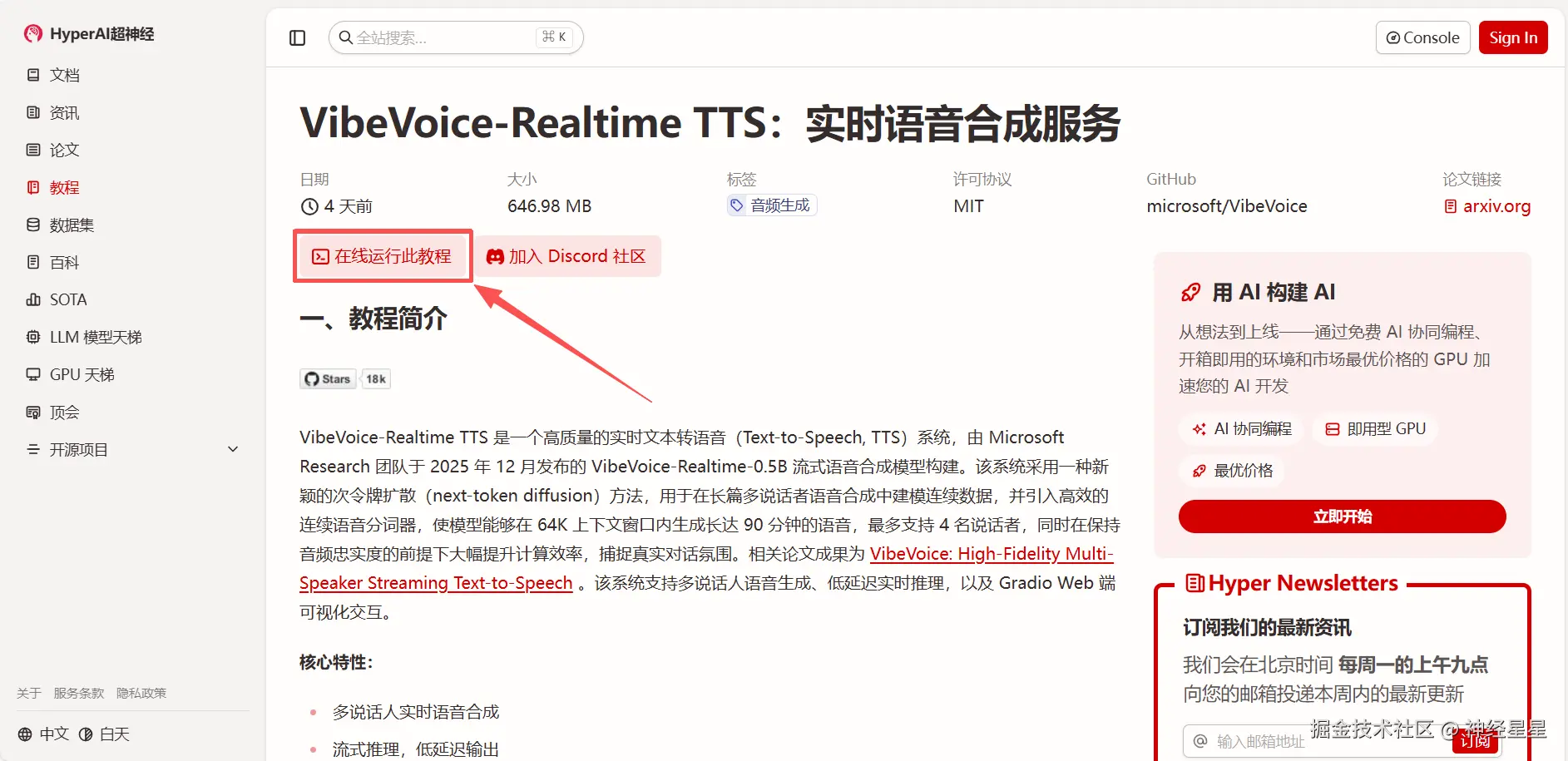The image size is (1568, 761).
Task: Open the 关于 footer link
Action: tap(29, 693)
